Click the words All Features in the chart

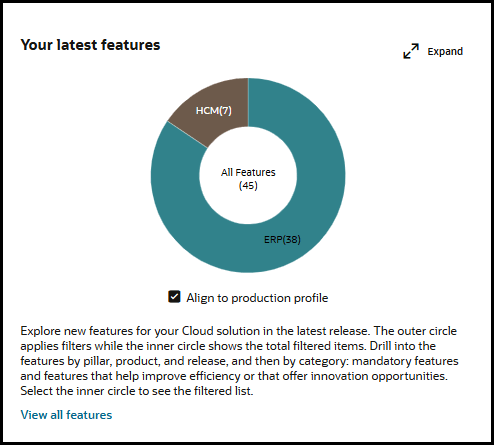(248, 172)
